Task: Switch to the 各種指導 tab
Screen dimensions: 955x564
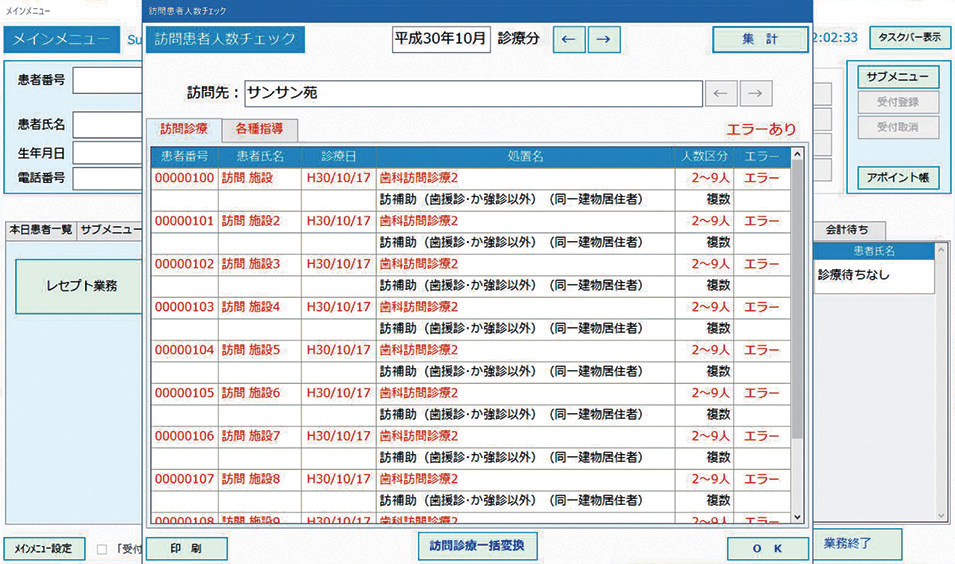Action: tap(259, 129)
